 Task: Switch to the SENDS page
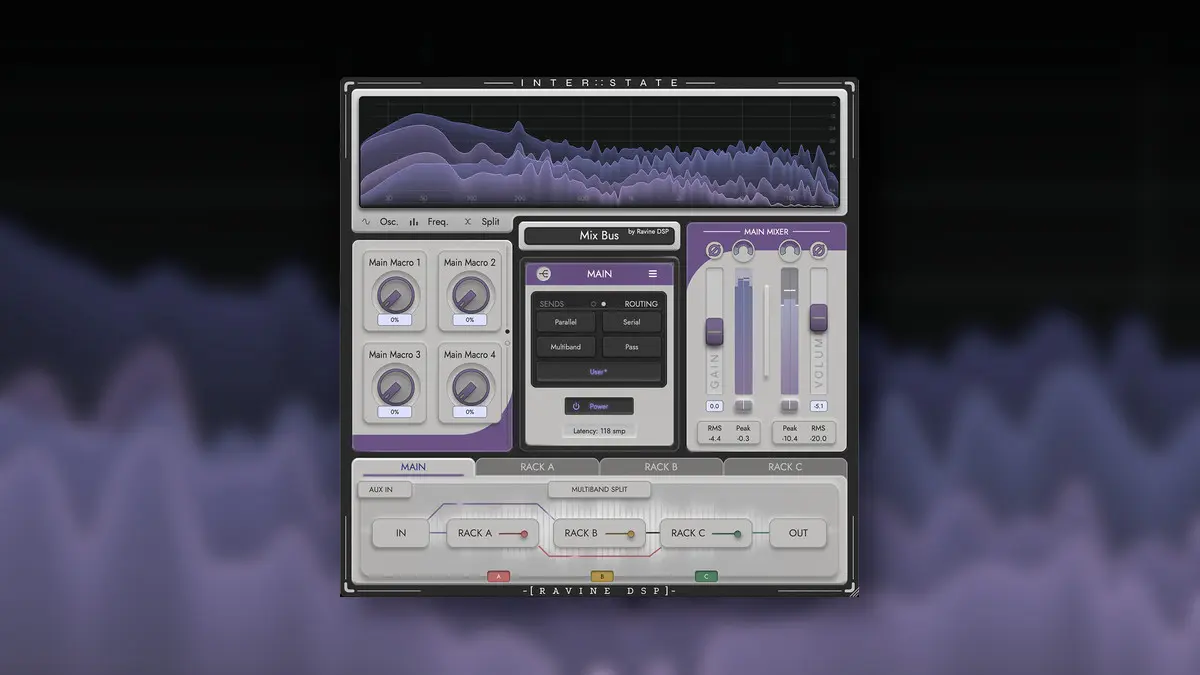click(552, 304)
